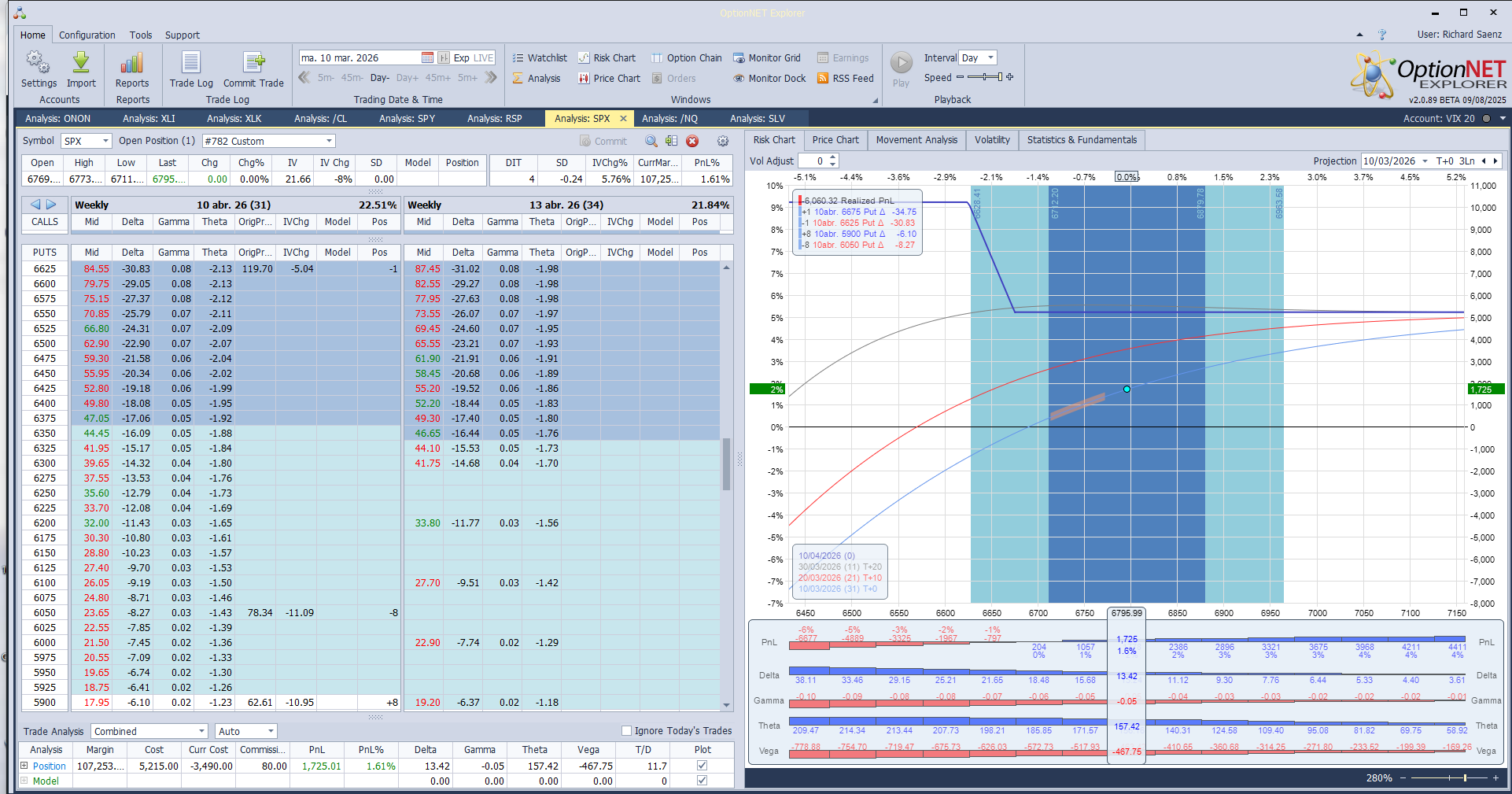Toggle Plot checkbox for Position row

(x=702, y=766)
